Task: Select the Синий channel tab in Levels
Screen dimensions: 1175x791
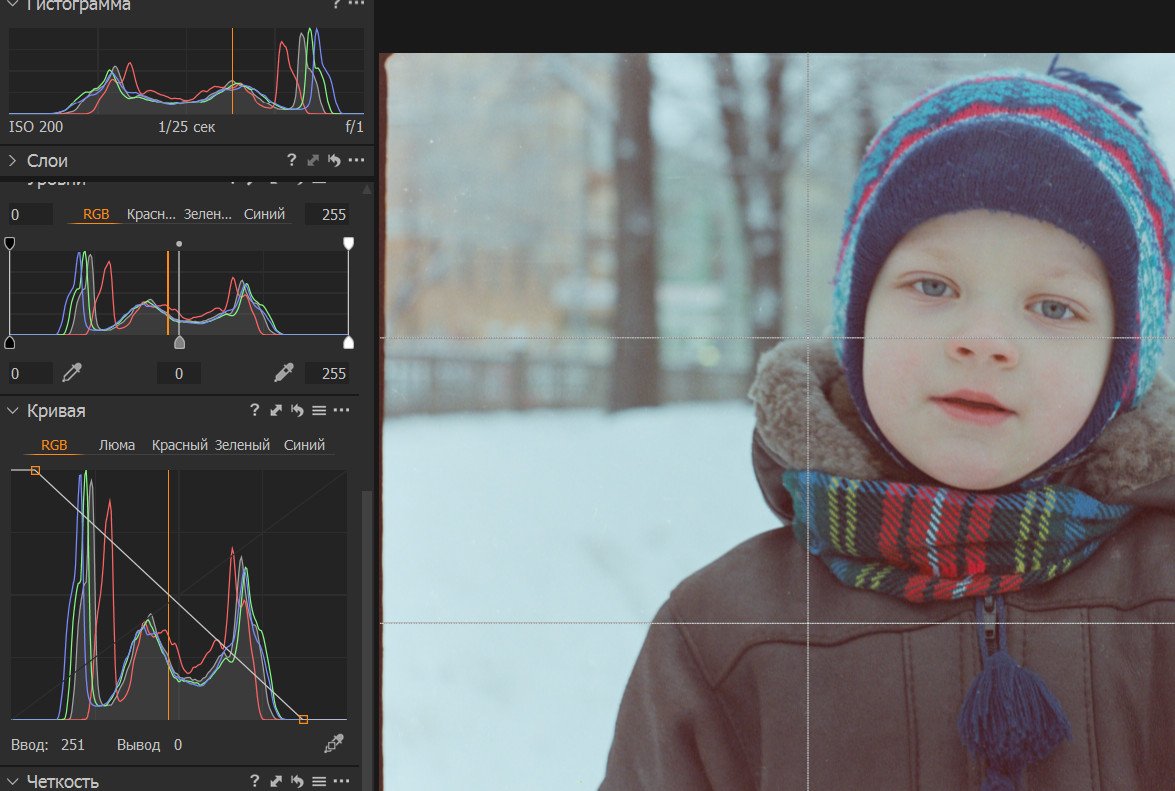Action: (264, 214)
